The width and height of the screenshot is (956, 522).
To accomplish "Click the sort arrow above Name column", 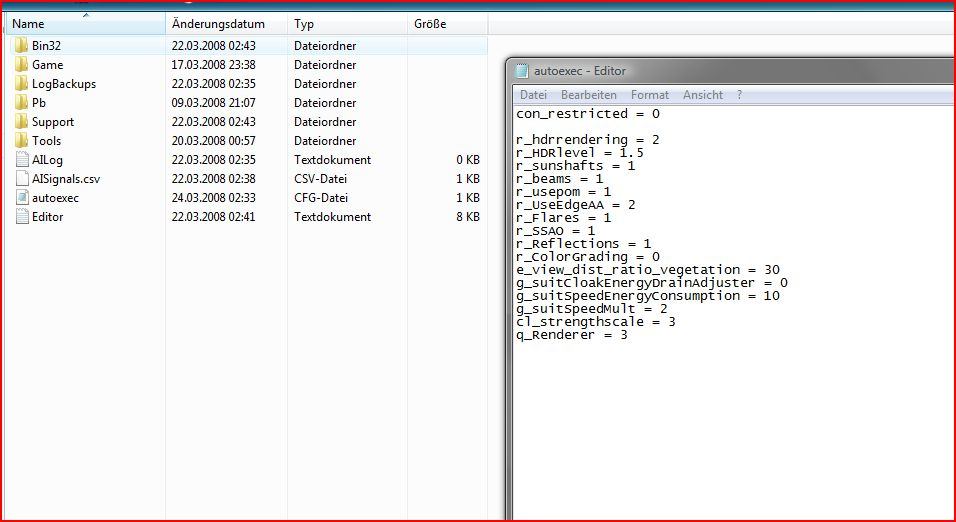I will tap(86, 15).
